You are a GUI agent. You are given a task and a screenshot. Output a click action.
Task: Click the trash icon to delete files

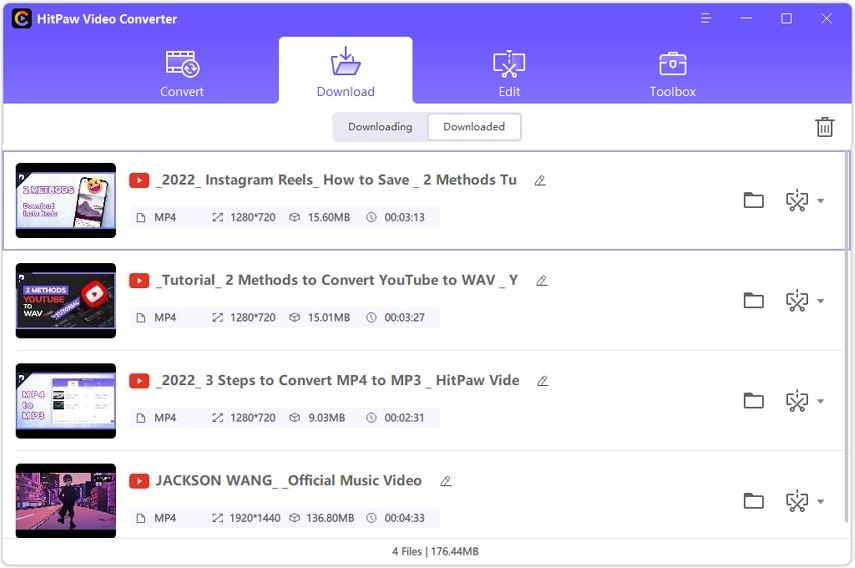click(824, 126)
